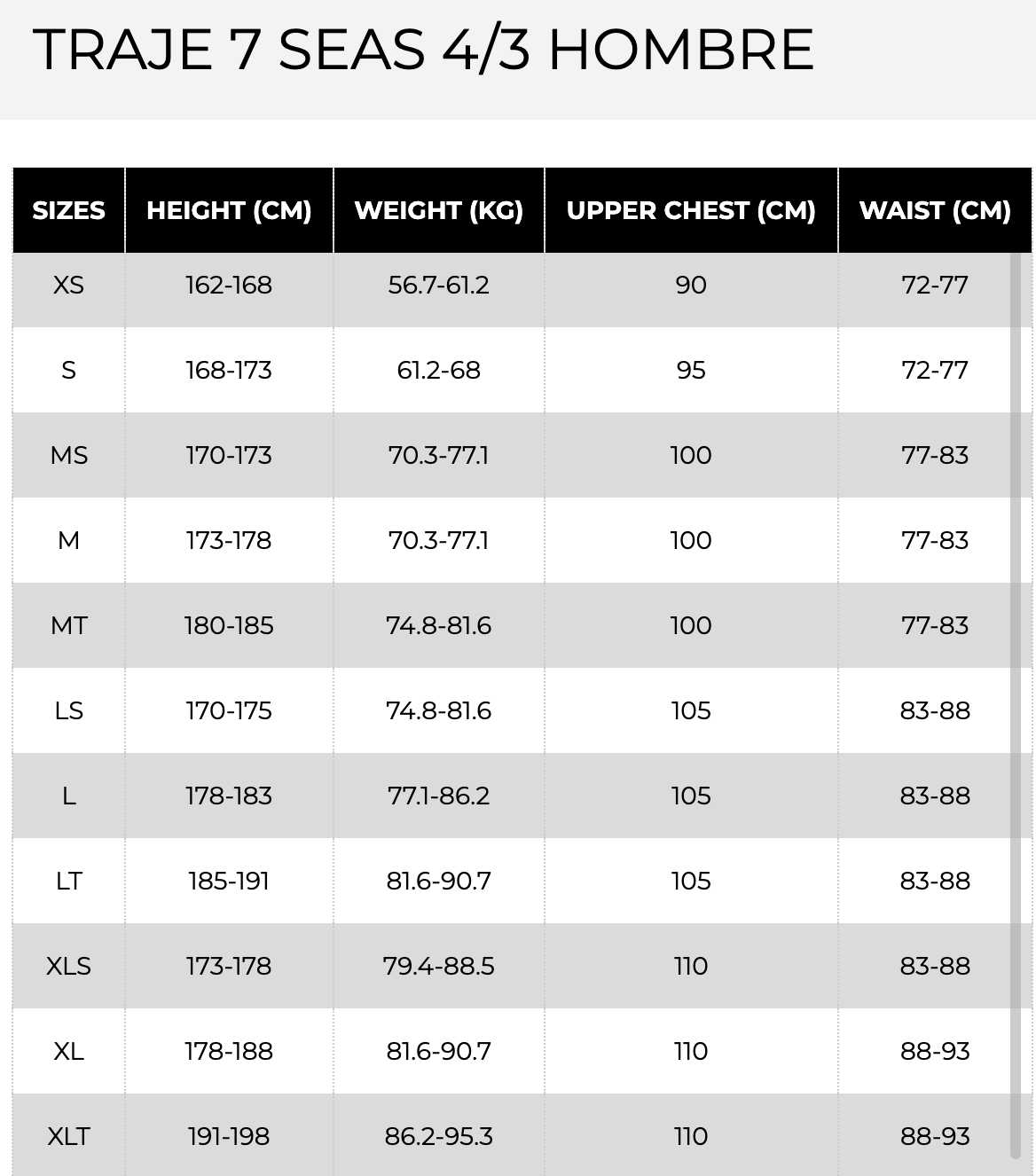Click the height value in the LS row
This screenshot has width=1036, height=1176.
pos(229,710)
